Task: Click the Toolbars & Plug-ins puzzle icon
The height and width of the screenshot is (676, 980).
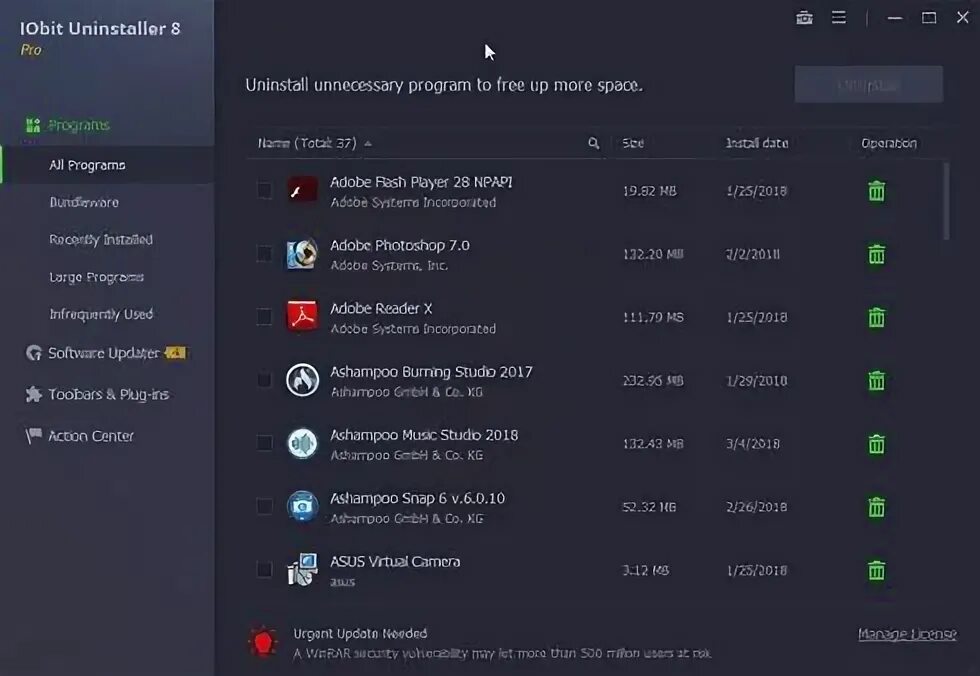Action: pyautogui.click(x=33, y=394)
